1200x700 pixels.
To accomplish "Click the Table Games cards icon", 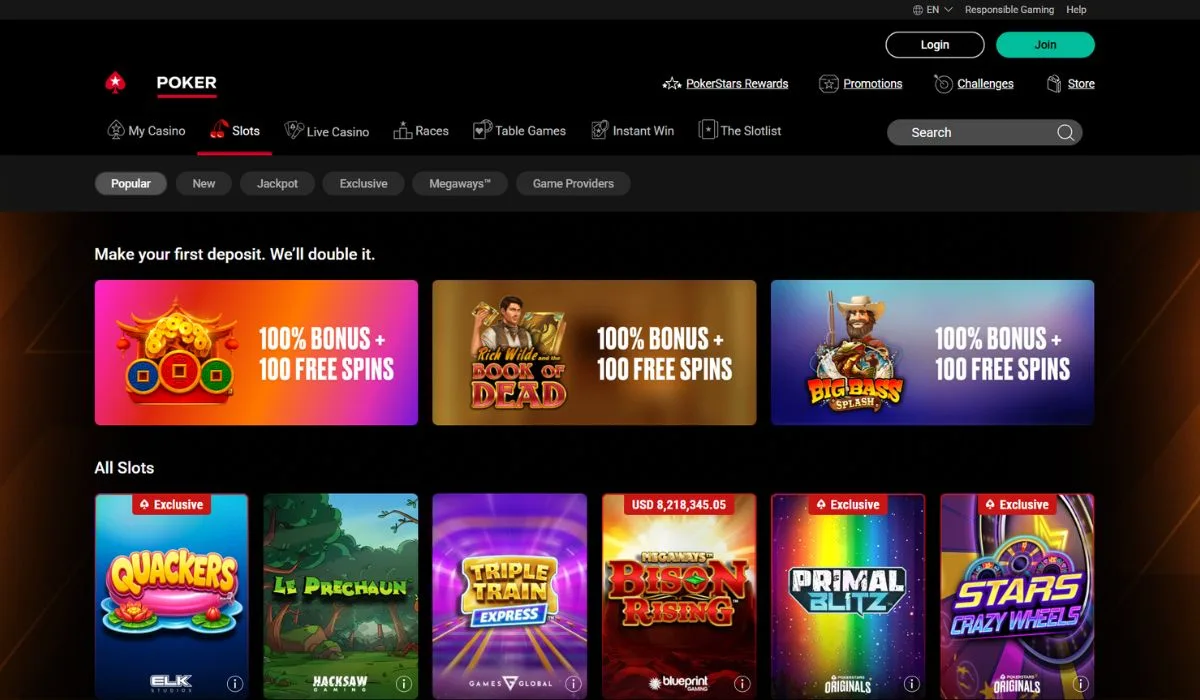I will pyautogui.click(x=482, y=131).
